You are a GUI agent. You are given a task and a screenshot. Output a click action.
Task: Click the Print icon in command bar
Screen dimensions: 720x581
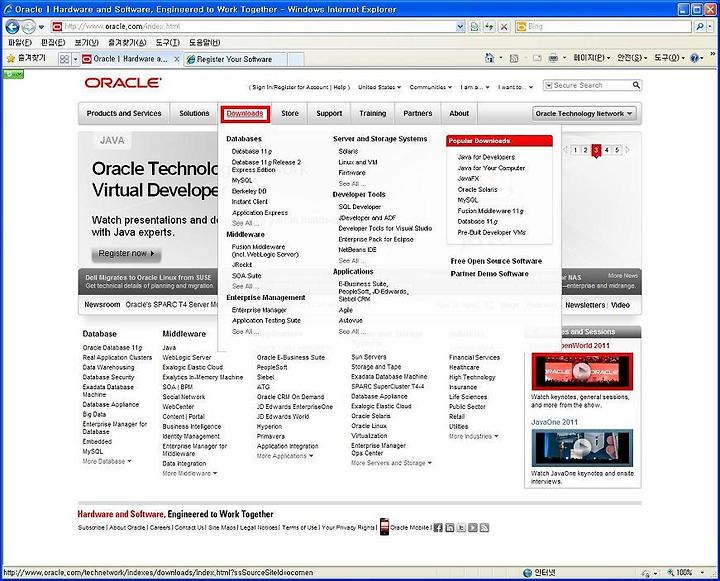pos(553,58)
